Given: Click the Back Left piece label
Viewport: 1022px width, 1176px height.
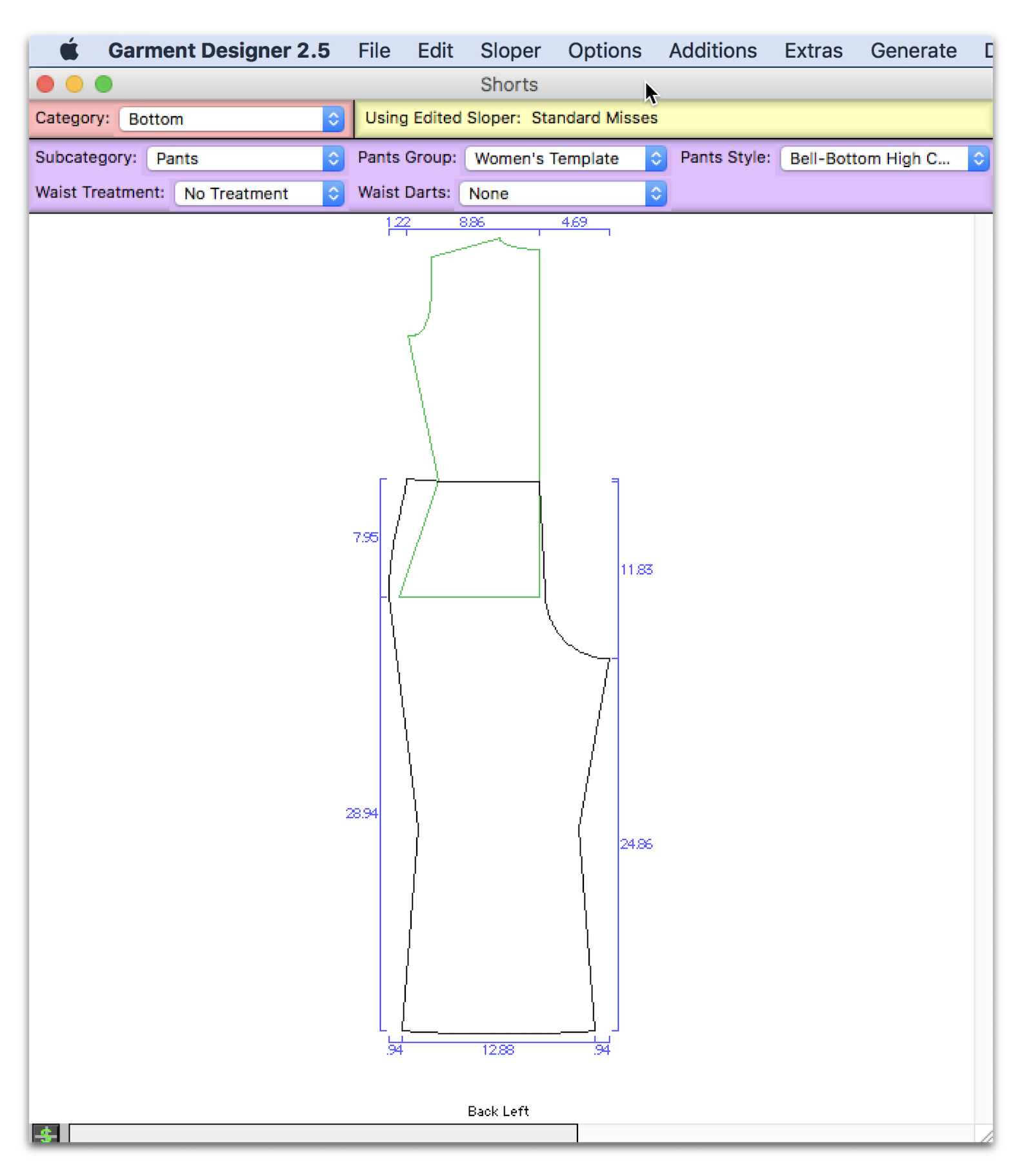Looking at the screenshot, I should (x=498, y=1111).
